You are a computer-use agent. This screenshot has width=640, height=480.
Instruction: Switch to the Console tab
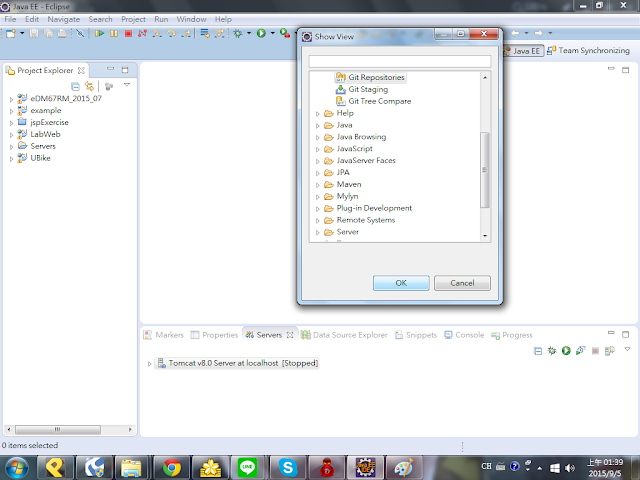click(x=464, y=335)
